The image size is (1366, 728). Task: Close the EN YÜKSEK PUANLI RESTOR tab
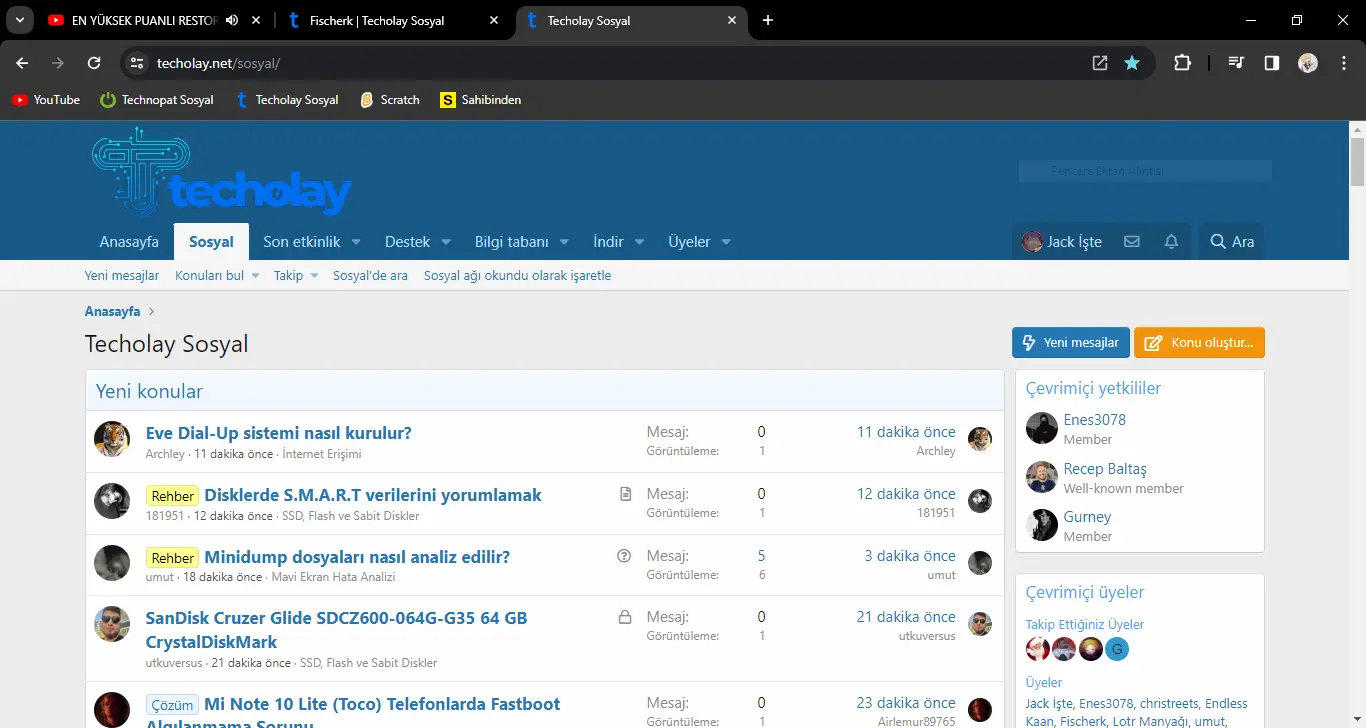coord(257,20)
